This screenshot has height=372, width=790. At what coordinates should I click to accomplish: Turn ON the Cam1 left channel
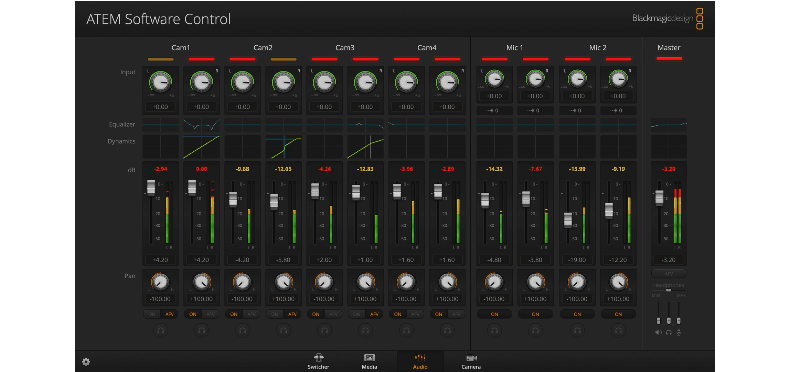pos(152,314)
